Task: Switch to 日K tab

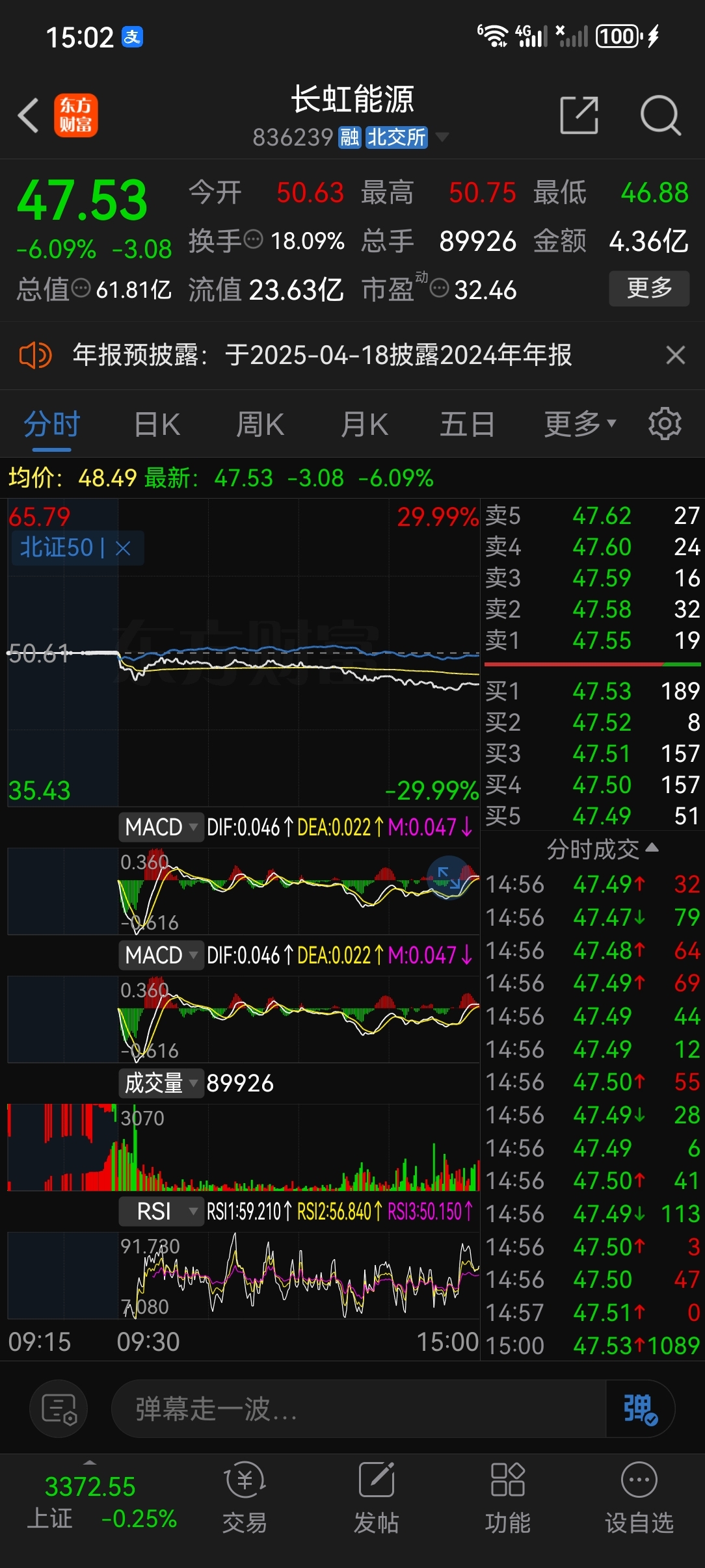Action: pos(157,425)
